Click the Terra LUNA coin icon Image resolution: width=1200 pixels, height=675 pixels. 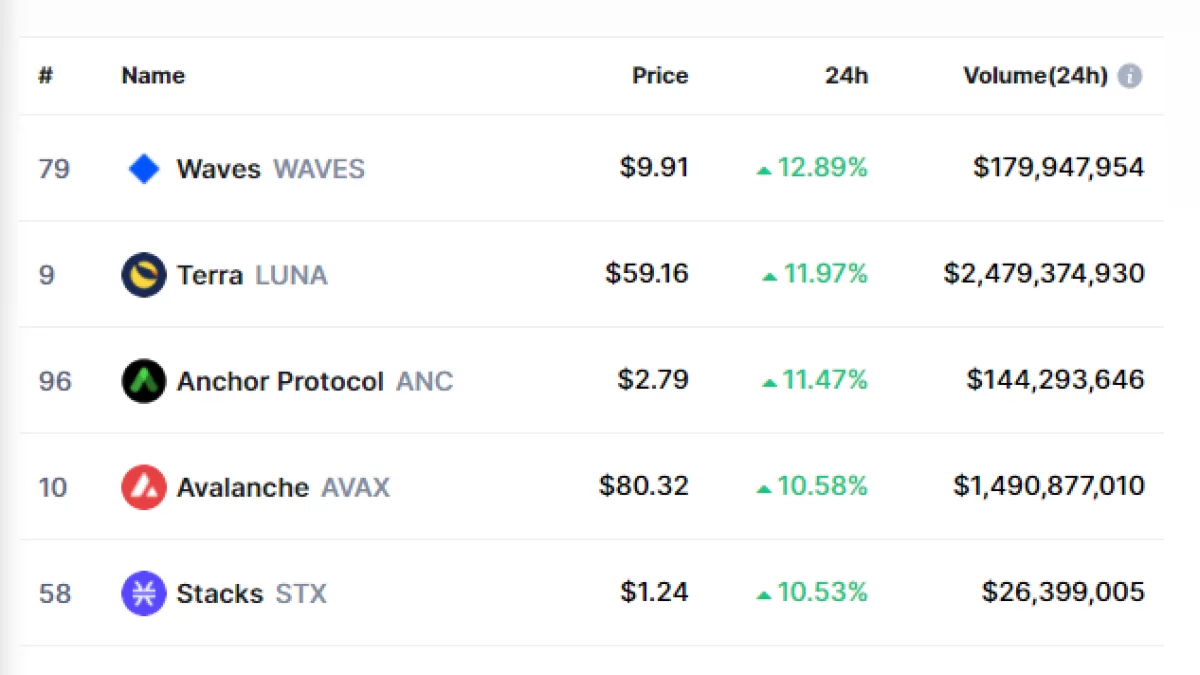[144, 275]
